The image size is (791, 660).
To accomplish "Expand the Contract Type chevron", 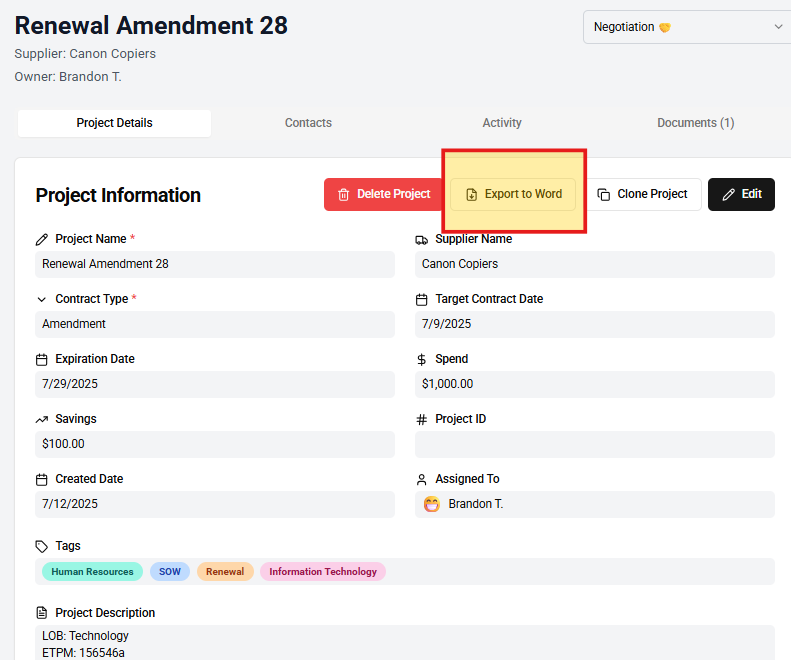I will (42, 300).
